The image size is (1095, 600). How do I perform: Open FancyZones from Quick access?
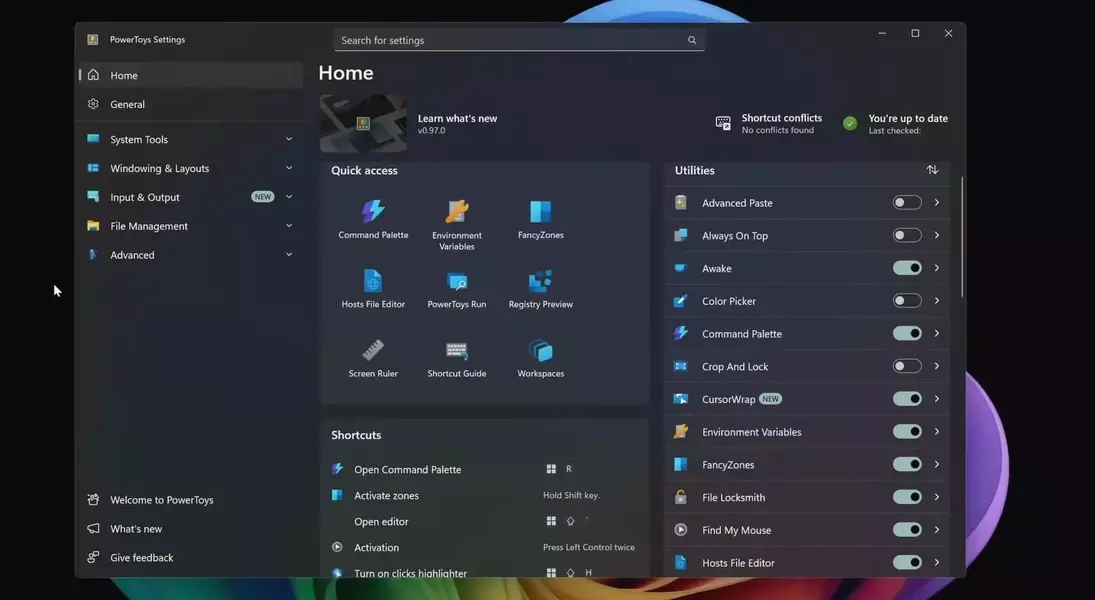tap(541, 218)
